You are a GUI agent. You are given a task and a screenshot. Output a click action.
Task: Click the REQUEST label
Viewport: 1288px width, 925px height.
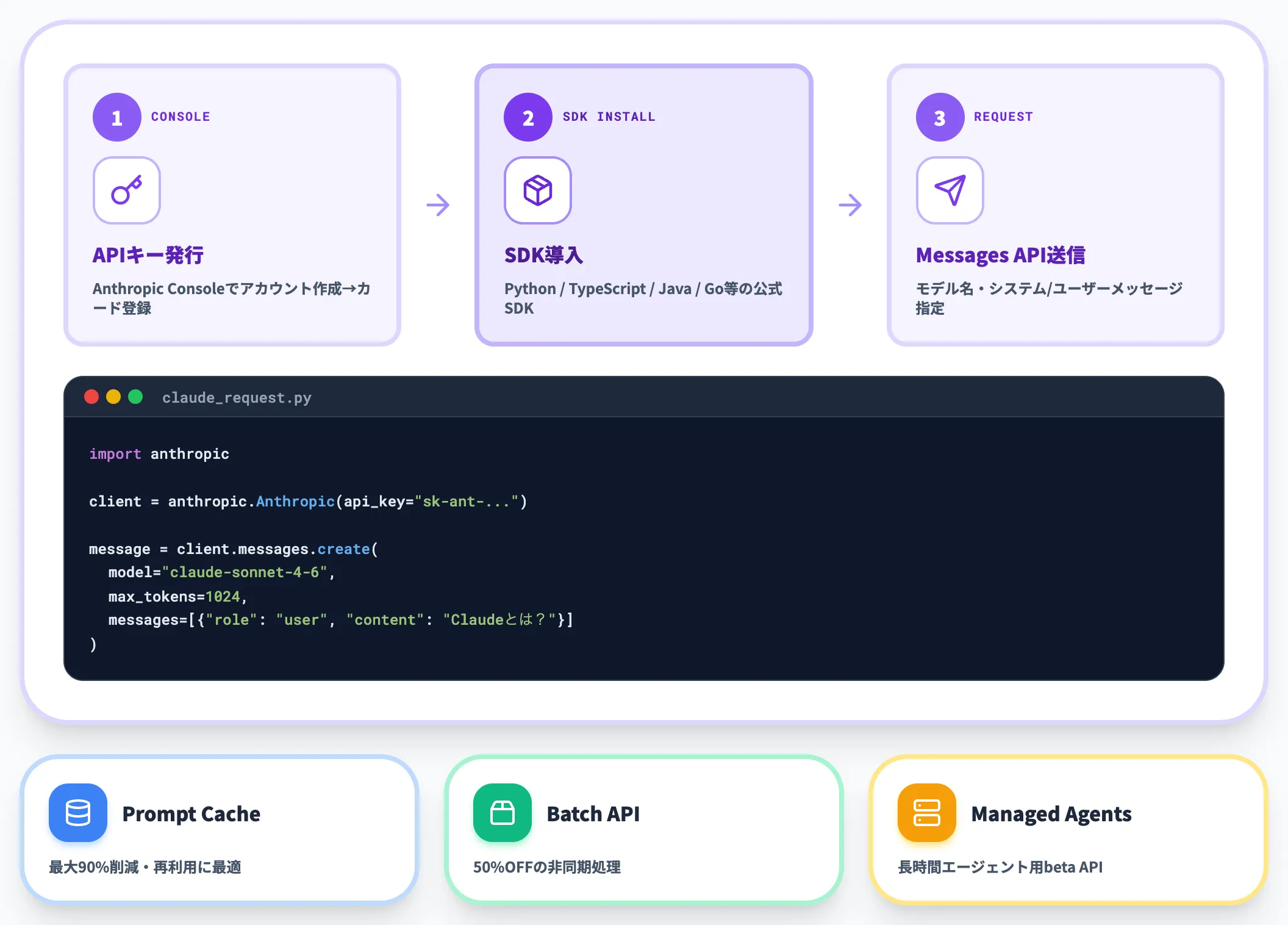pos(1003,117)
